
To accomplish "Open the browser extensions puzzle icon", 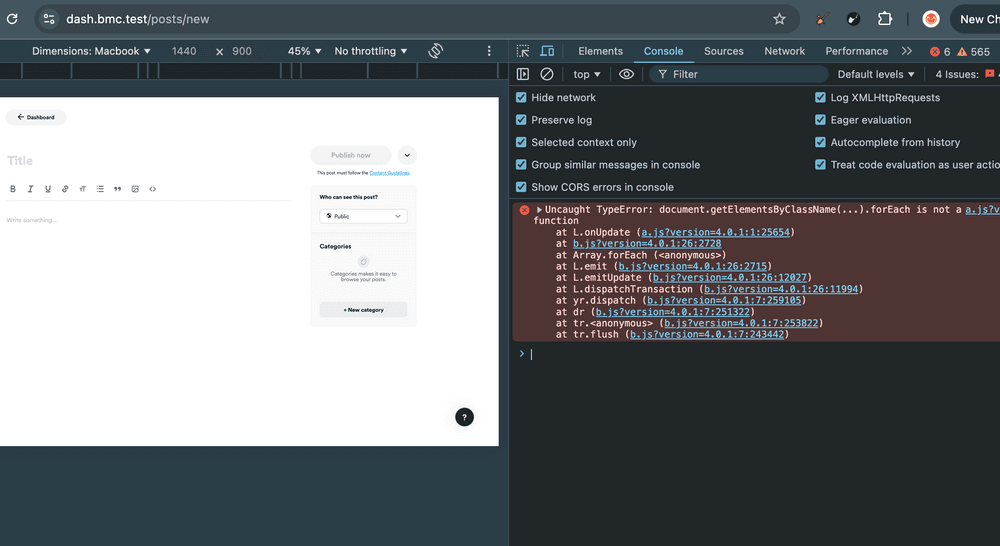I will coord(884,19).
